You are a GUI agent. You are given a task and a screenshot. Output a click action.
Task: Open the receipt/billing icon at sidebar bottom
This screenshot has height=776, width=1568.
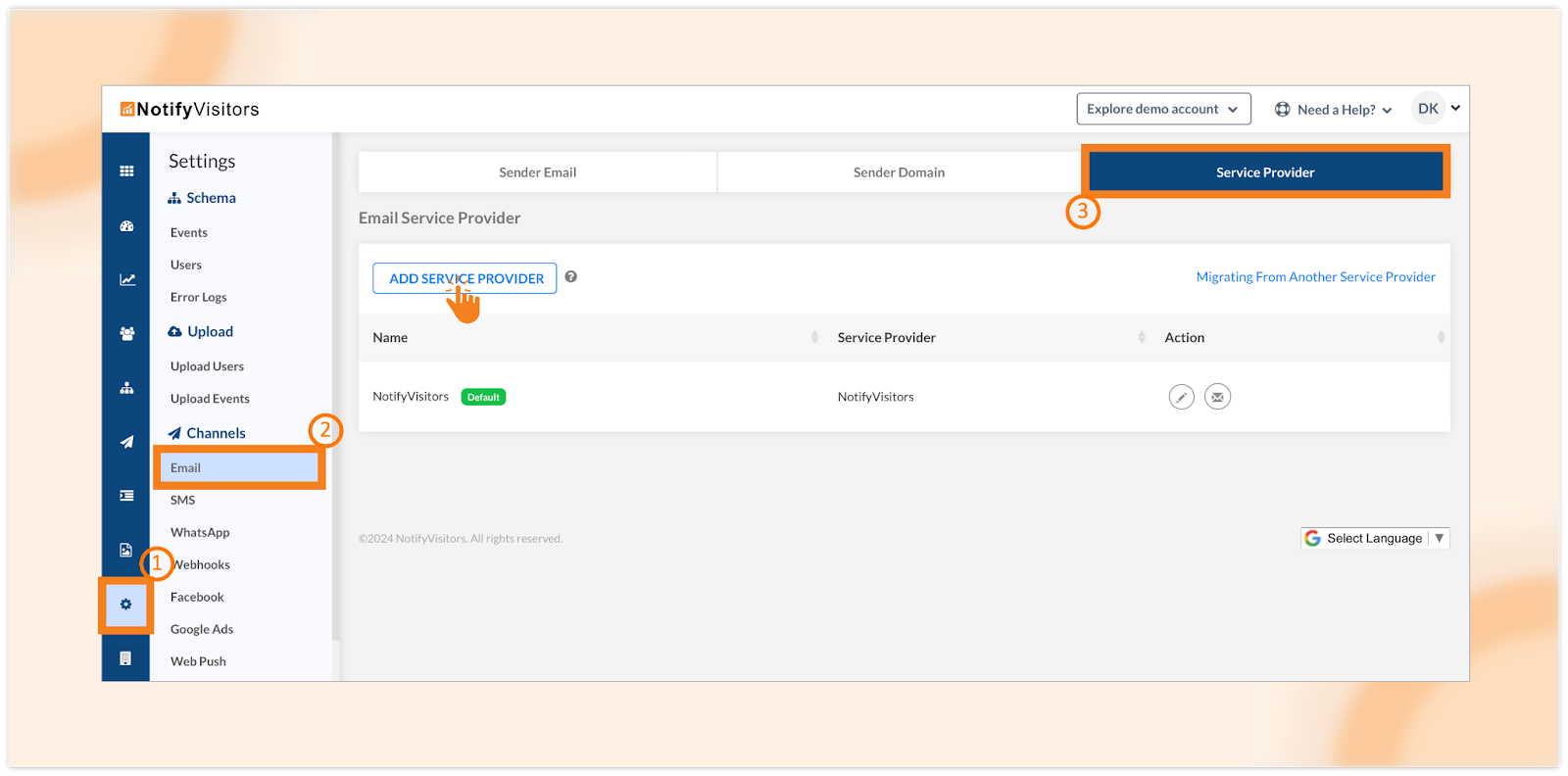(x=125, y=658)
